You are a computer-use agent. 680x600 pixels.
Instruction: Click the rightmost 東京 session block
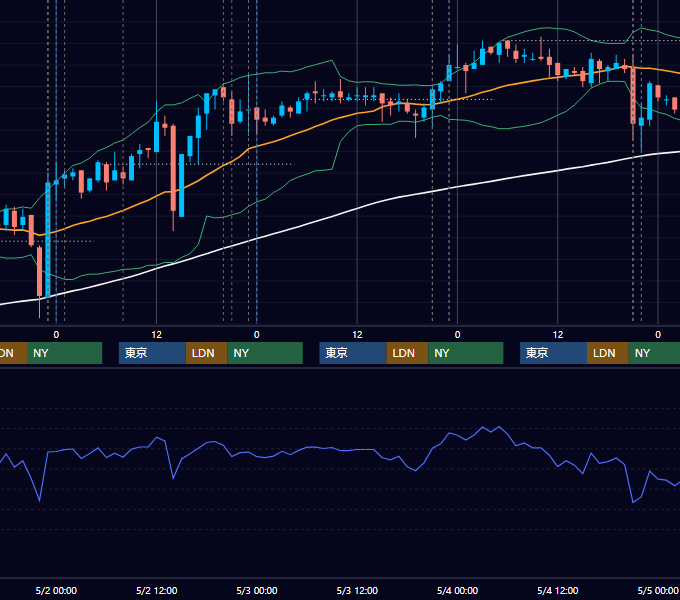click(x=553, y=353)
